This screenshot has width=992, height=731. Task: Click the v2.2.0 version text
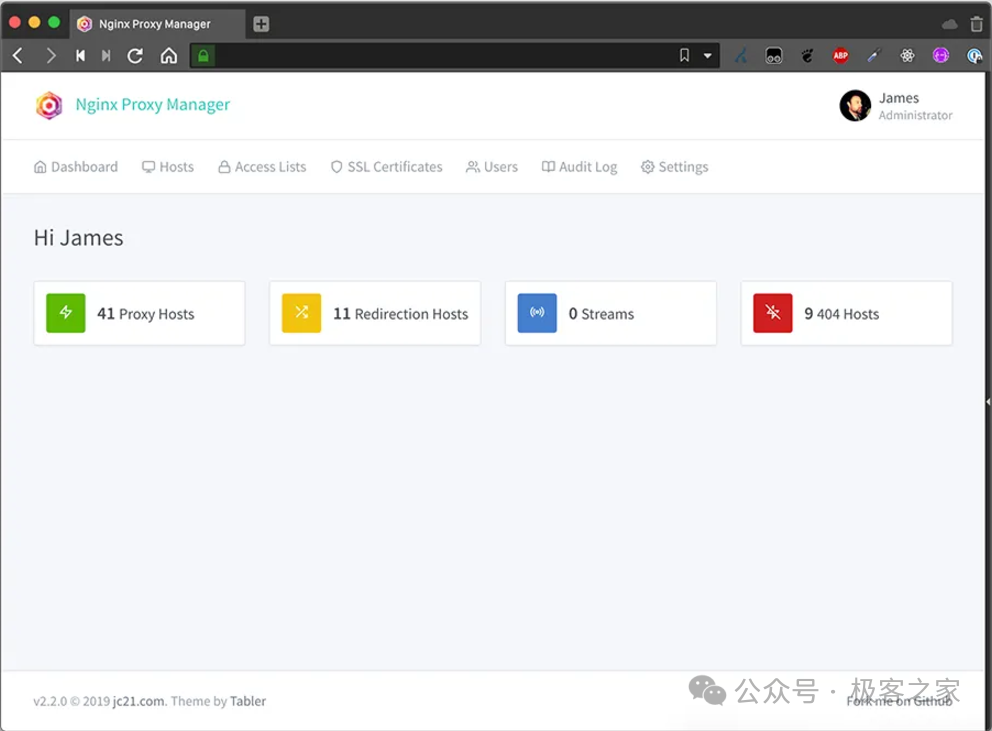(50, 701)
